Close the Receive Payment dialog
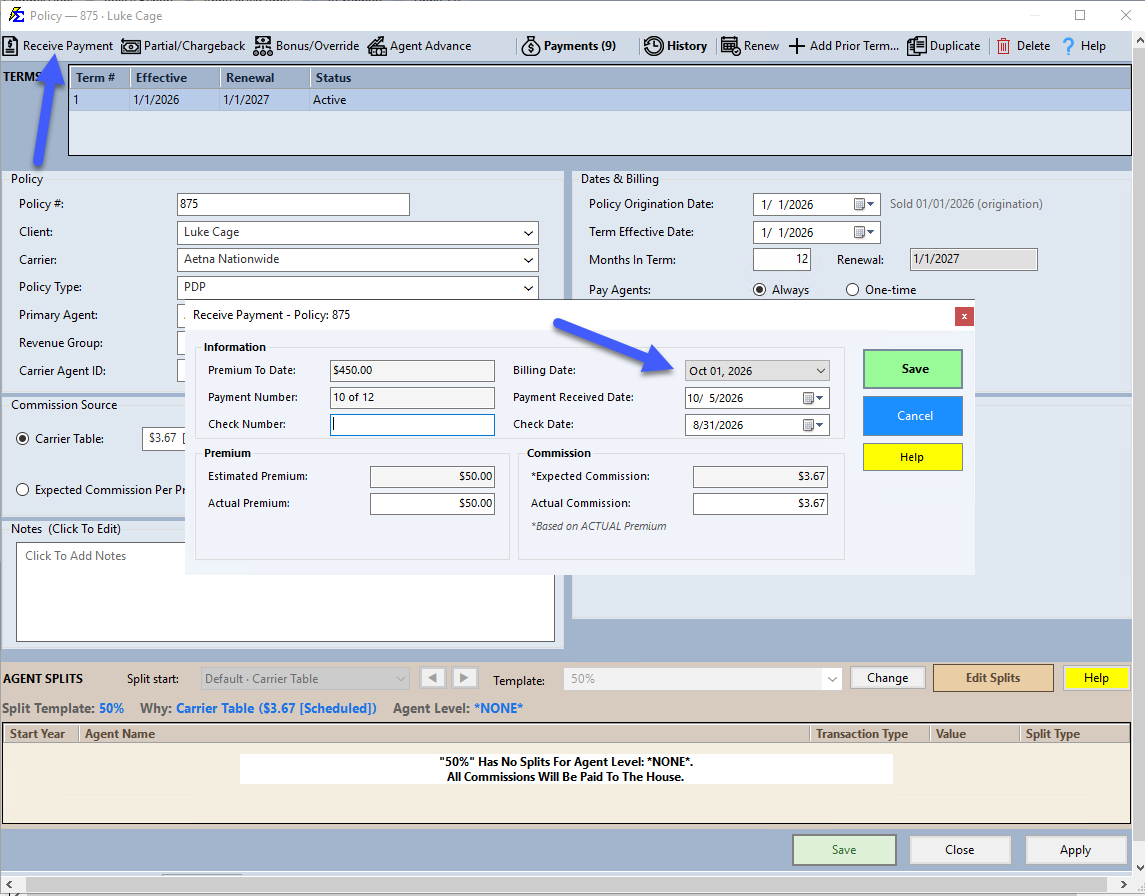 [964, 316]
